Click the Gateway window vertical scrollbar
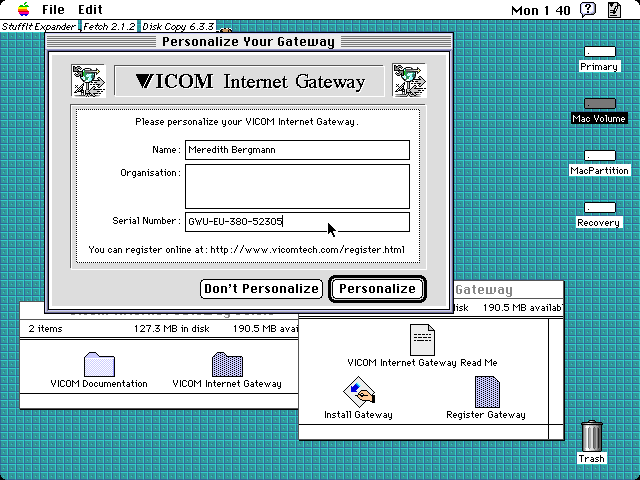 pyautogui.click(x=556, y=371)
